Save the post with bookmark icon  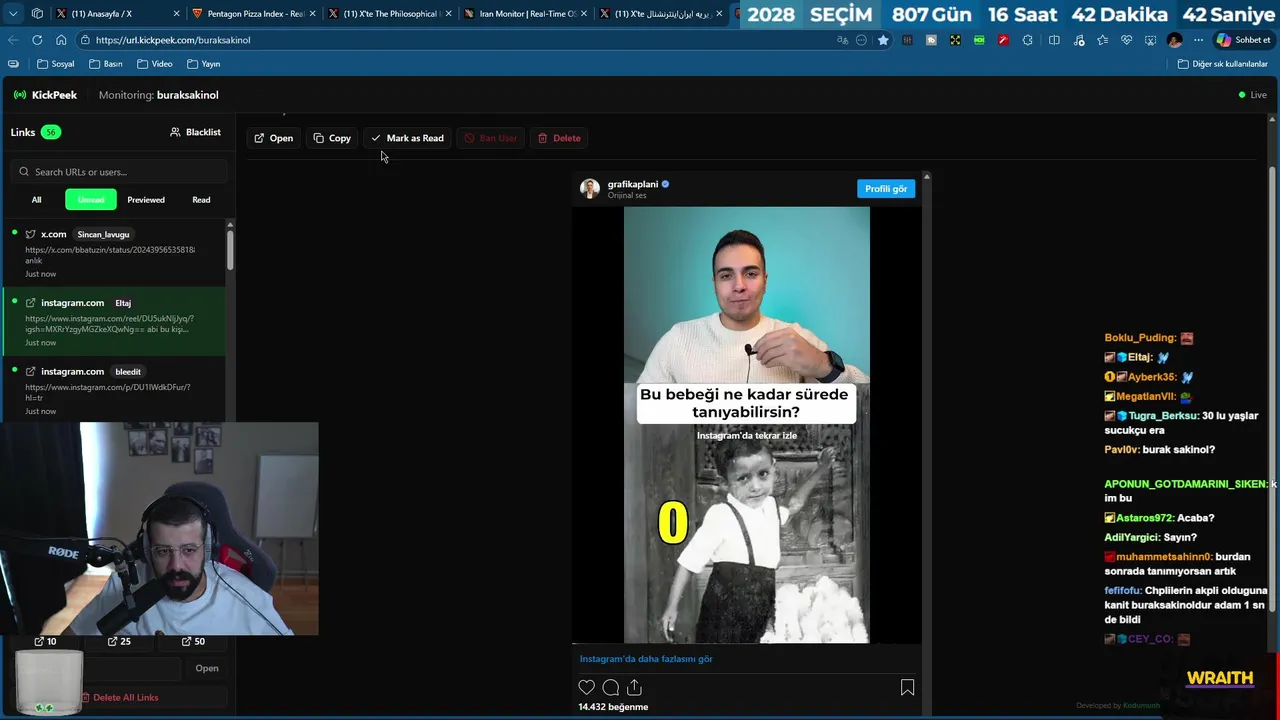click(907, 687)
